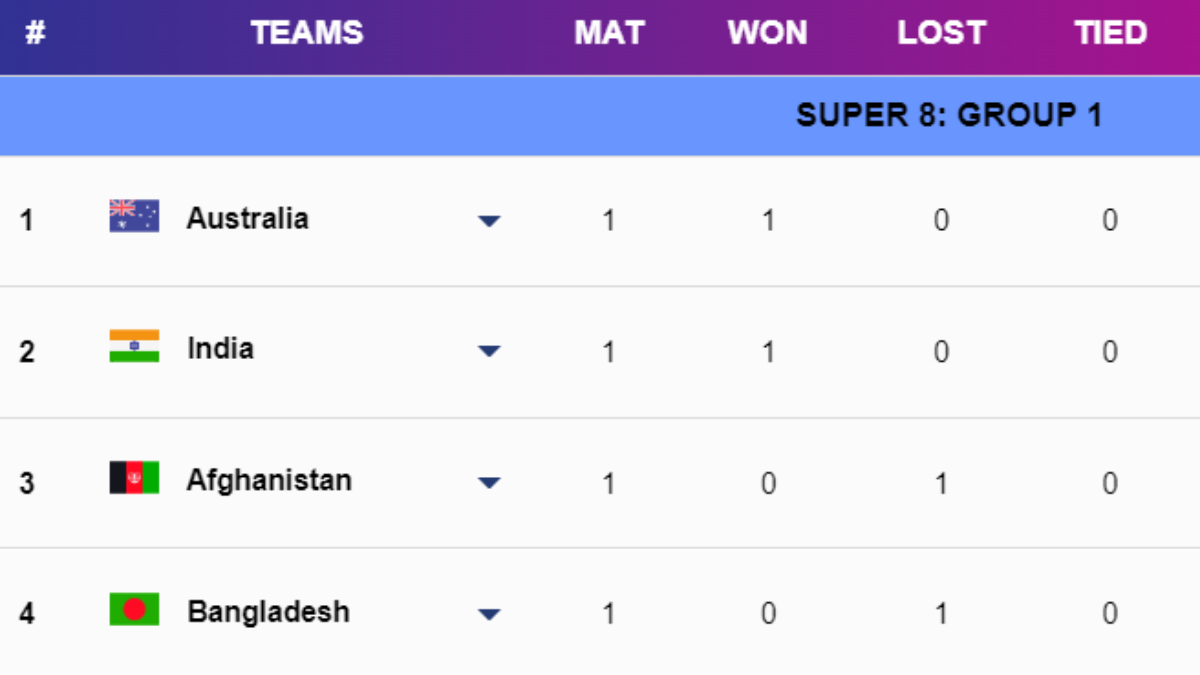Expand India's team details arrow
The width and height of the screenshot is (1200, 675).
(489, 351)
